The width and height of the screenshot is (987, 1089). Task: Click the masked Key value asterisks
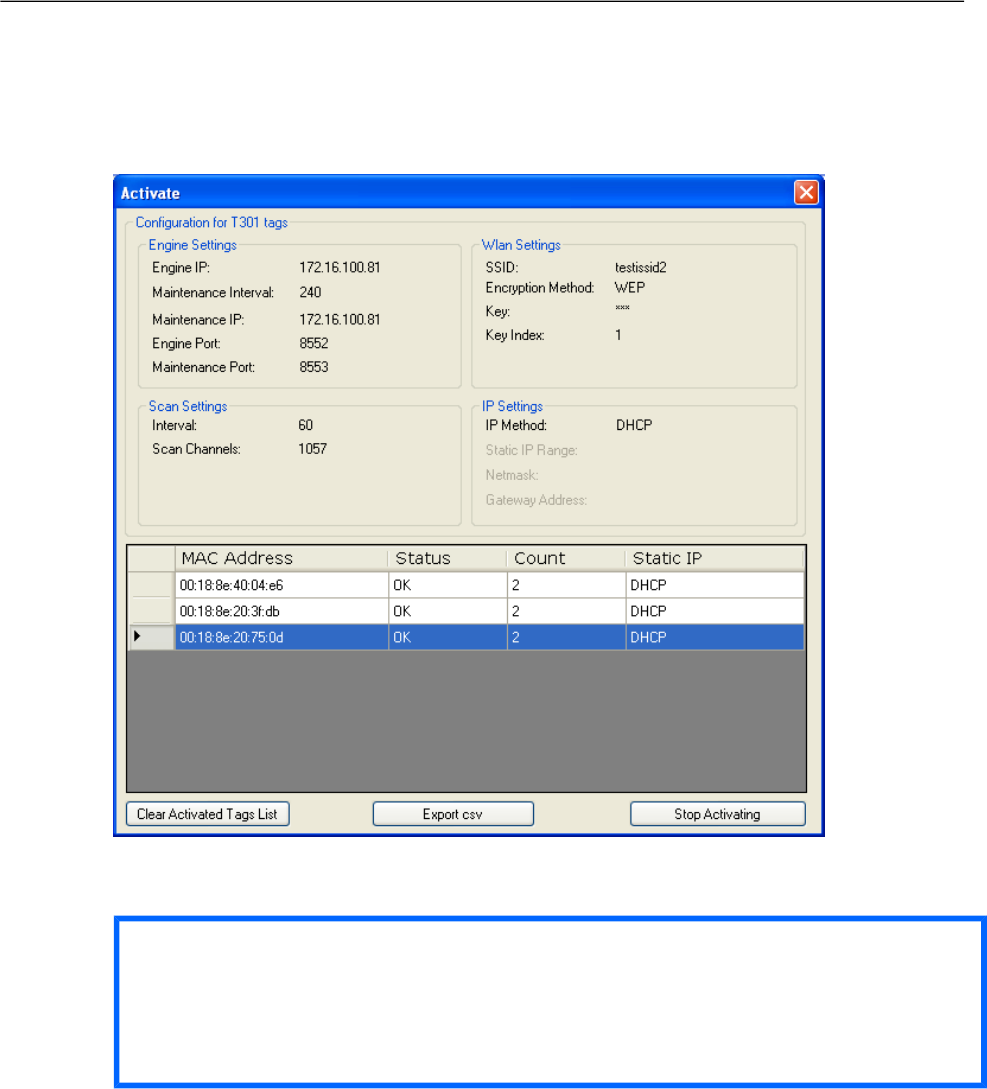coord(622,308)
